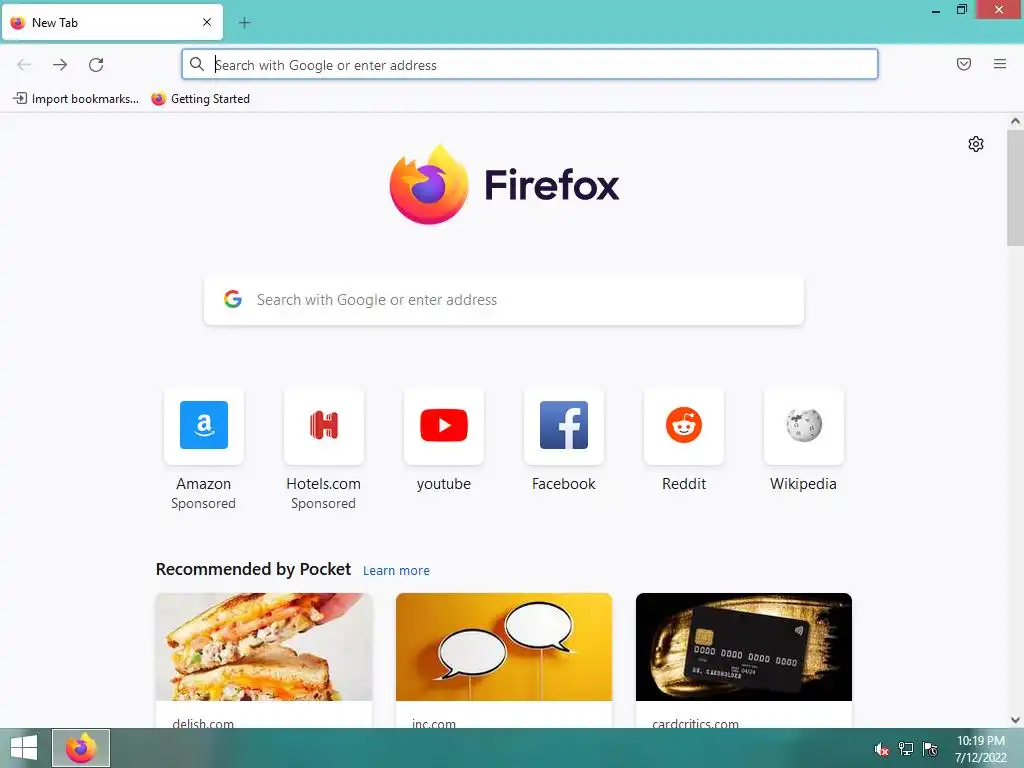The width and height of the screenshot is (1024, 768).
Task: Click Learn more about Pocket
Action: pyautogui.click(x=396, y=571)
